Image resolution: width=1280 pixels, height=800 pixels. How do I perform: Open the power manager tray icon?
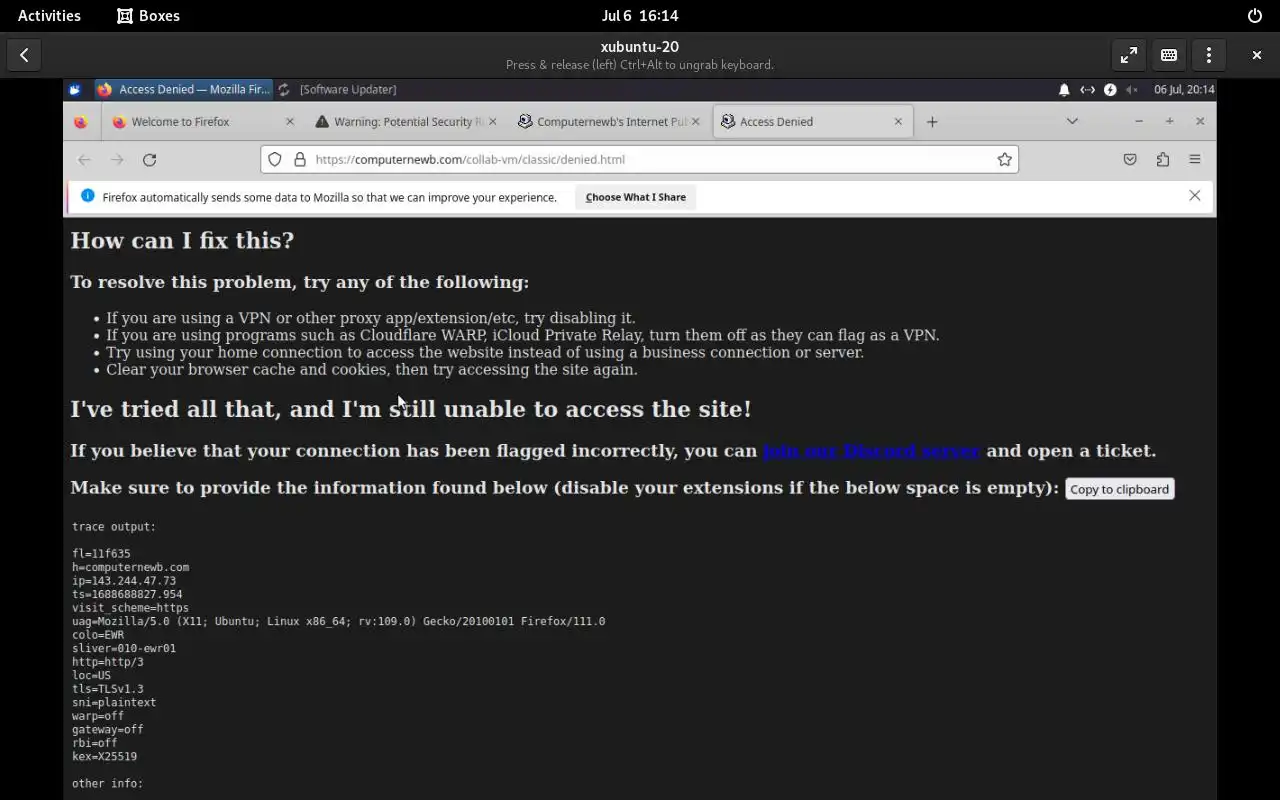(1110, 89)
